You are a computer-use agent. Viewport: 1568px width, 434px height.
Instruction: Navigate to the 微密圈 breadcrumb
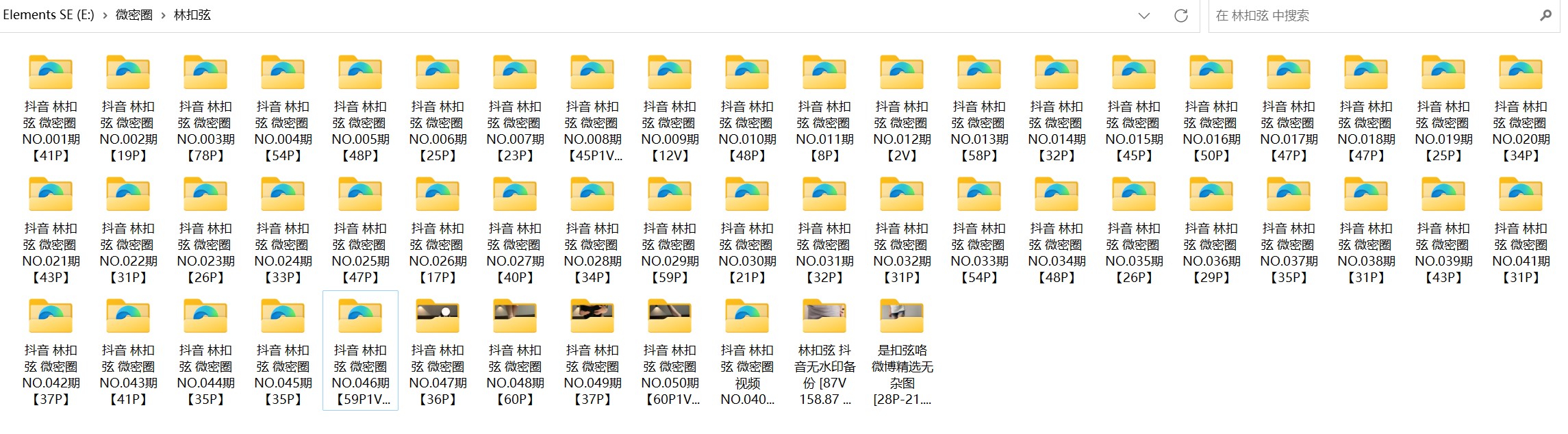(x=134, y=15)
